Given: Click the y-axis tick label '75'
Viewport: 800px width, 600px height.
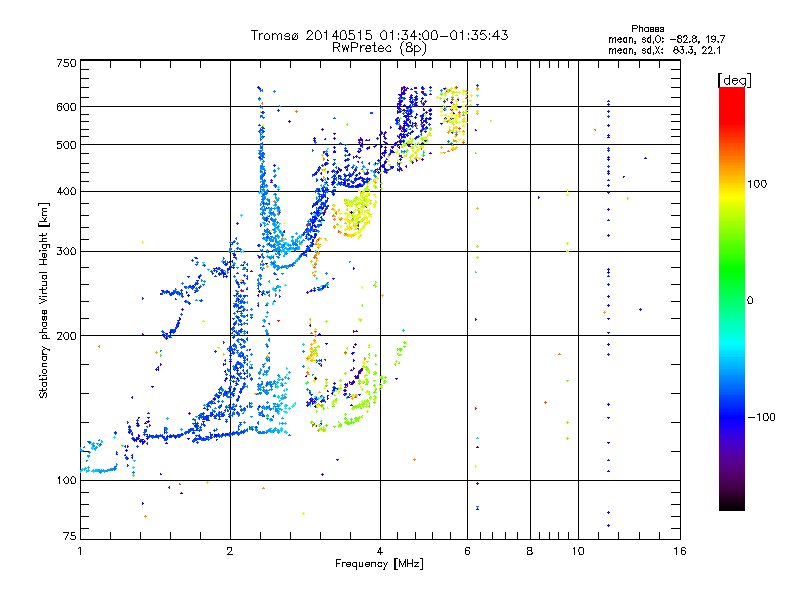Looking at the screenshot, I should tap(70, 536).
